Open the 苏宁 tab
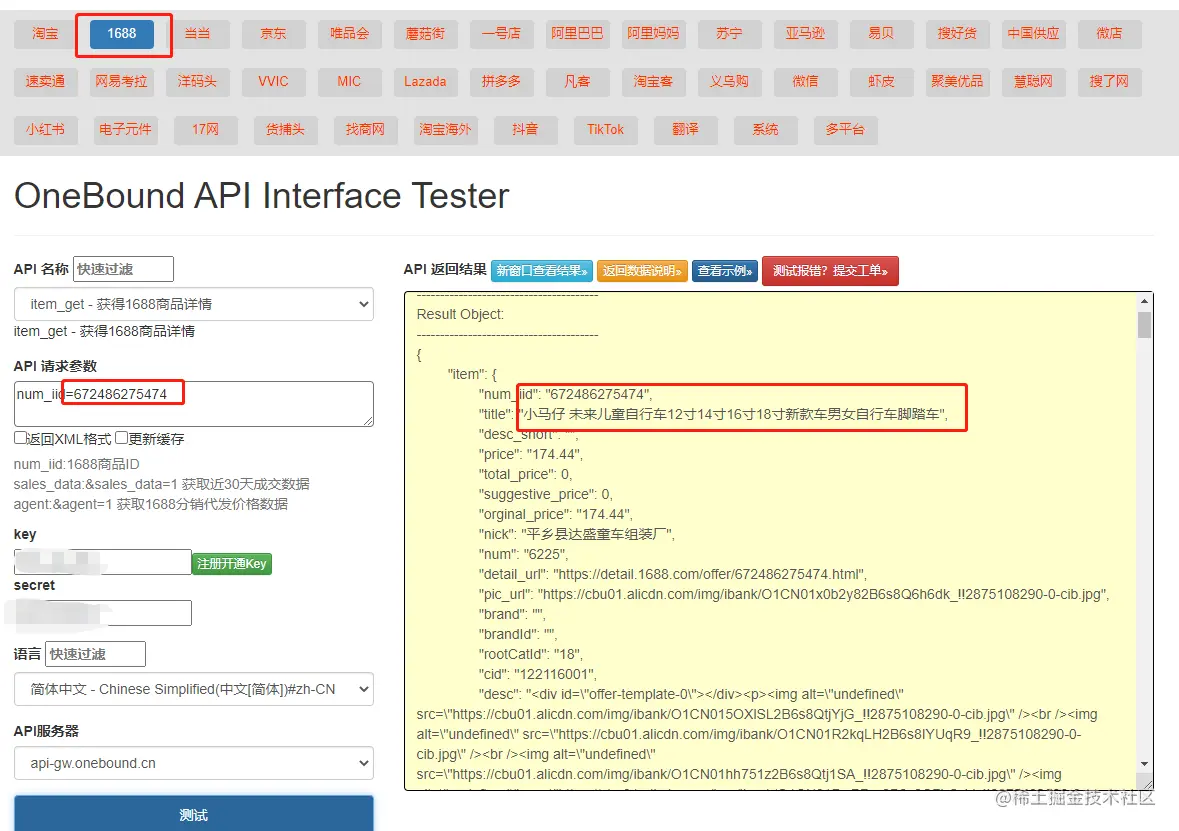Image resolution: width=1179 pixels, height=831 pixels. [x=729, y=34]
